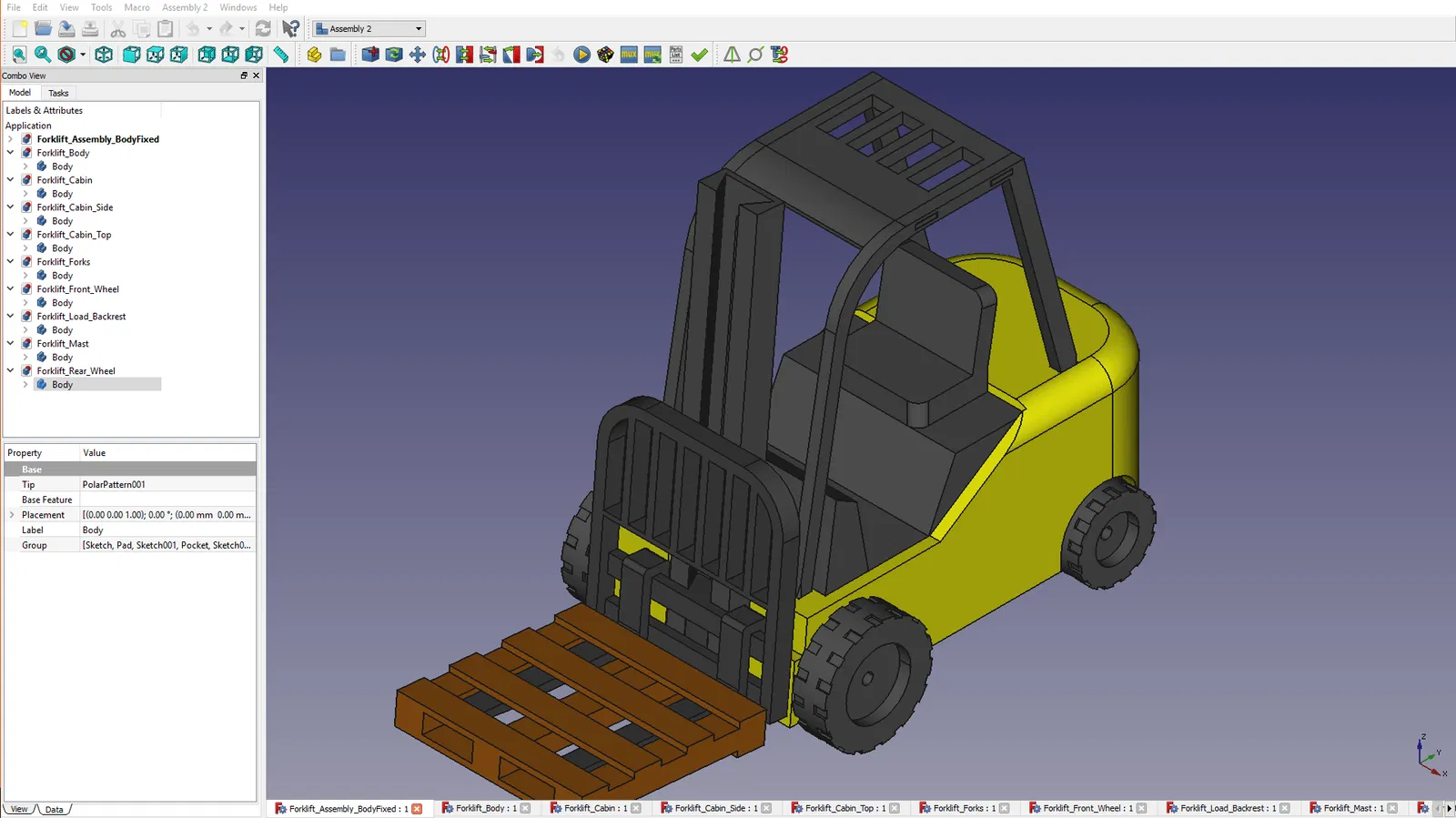Close the Forklift_Front_Wheel : 1 document tab
Image resolution: width=1456 pixels, height=818 pixels.
1142,809
